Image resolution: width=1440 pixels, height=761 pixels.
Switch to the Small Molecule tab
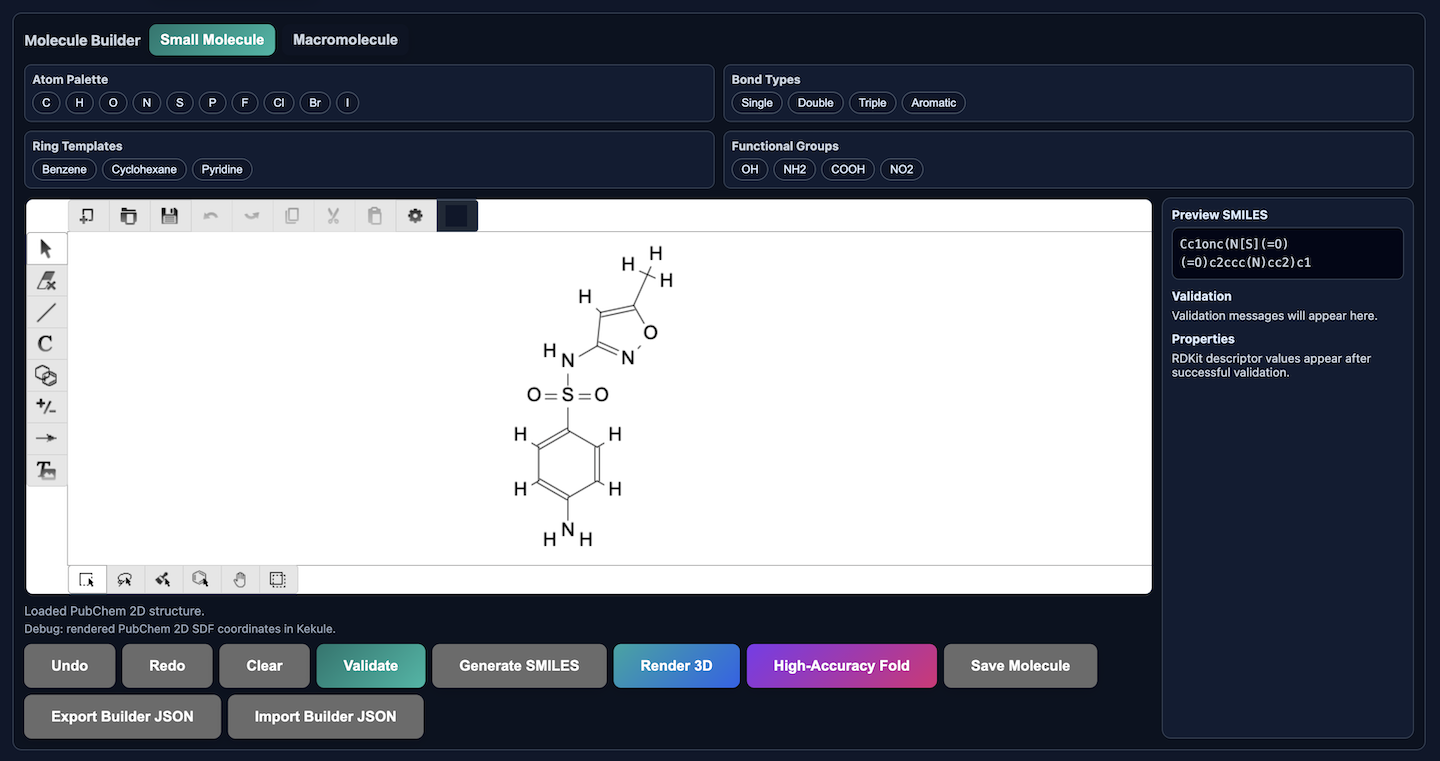212,40
